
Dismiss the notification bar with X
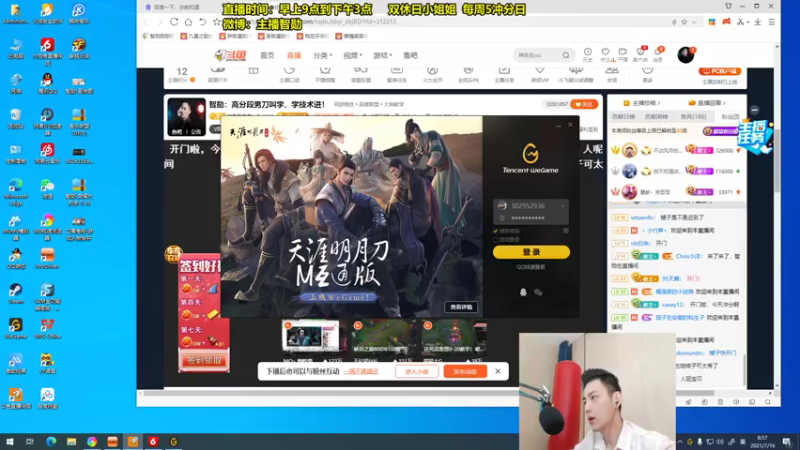click(x=498, y=371)
